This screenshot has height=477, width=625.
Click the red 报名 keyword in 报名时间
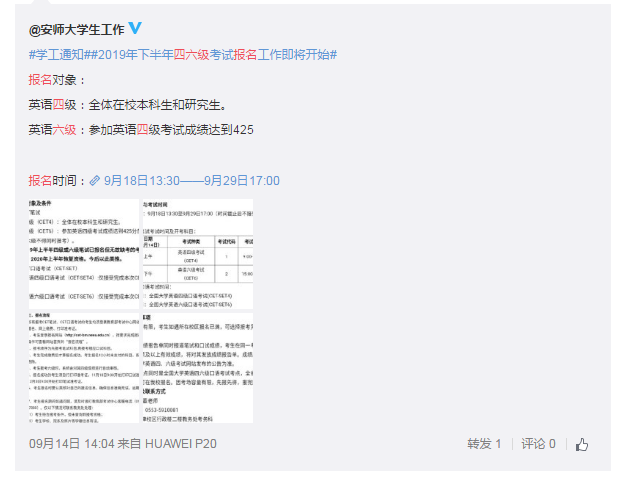point(40,181)
